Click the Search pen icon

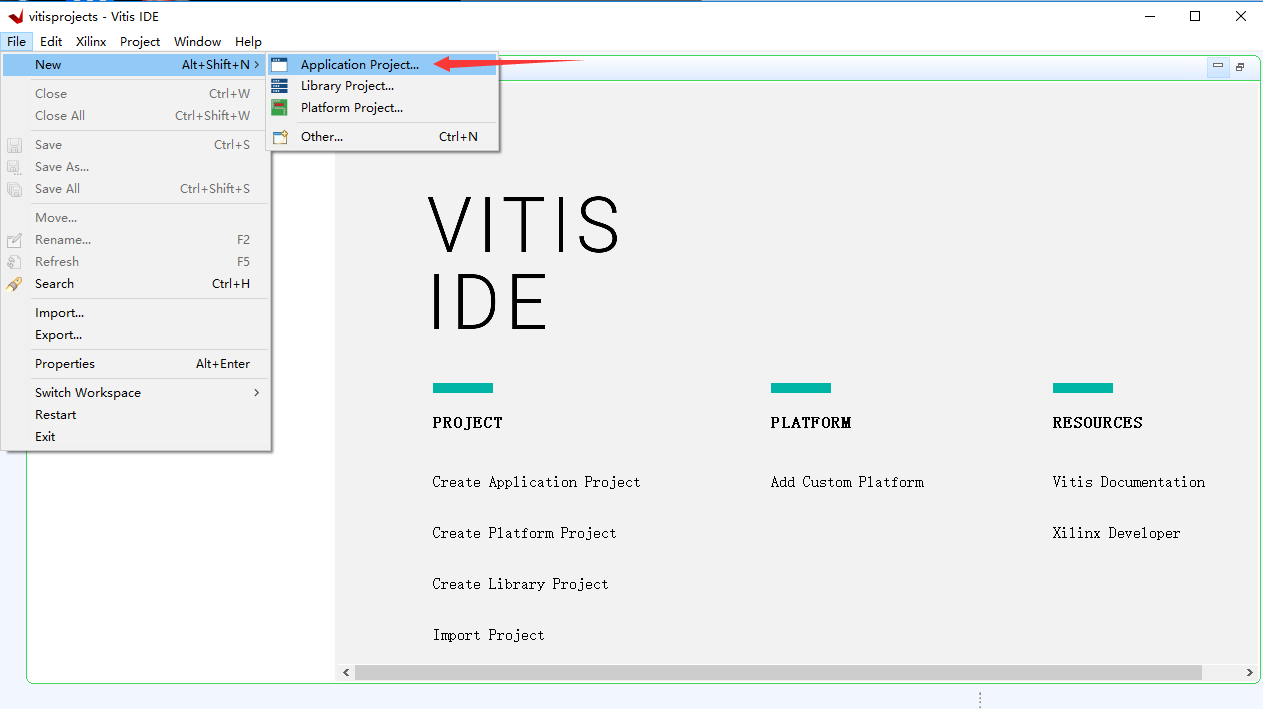(x=14, y=283)
